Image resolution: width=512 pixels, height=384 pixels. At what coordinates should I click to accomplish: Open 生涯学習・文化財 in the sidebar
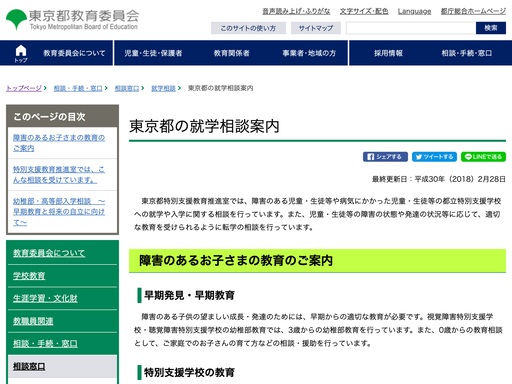coord(45,298)
